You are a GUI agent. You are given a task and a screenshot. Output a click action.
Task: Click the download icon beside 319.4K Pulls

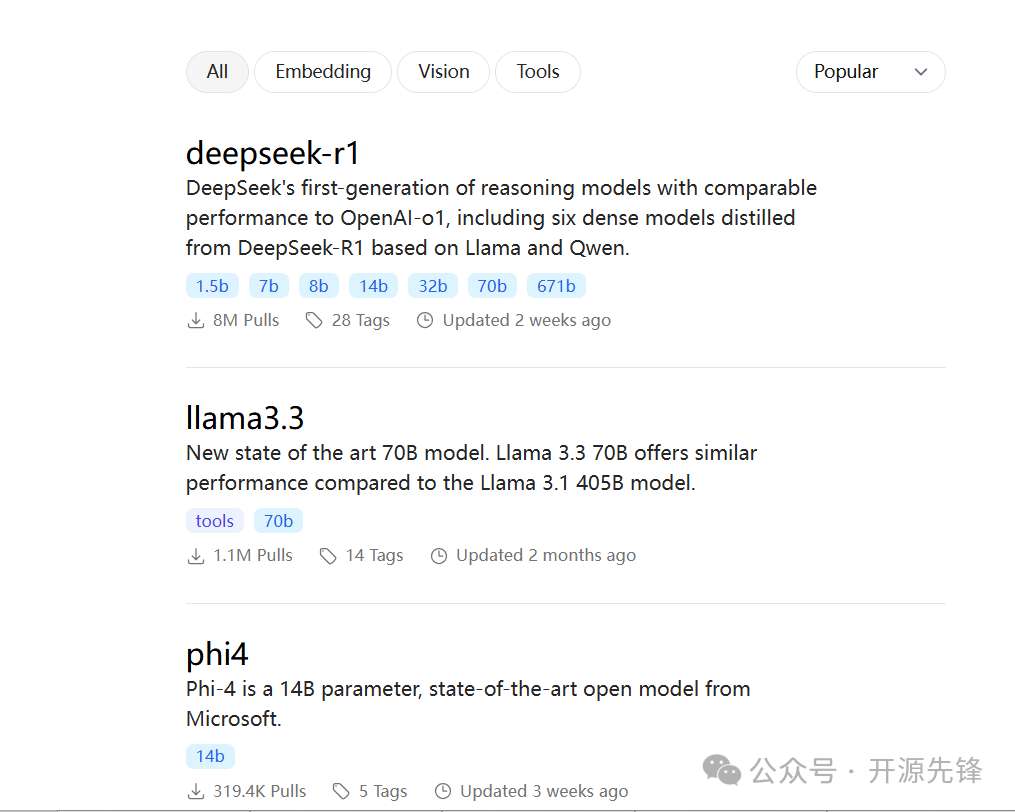(x=195, y=791)
